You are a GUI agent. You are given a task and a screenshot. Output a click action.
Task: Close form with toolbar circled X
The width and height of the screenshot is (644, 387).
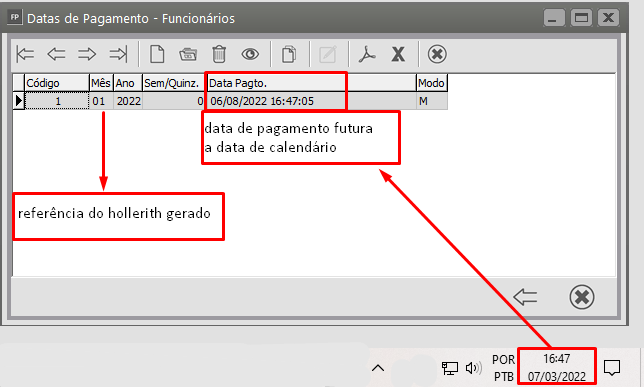pyautogui.click(x=437, y=54)
